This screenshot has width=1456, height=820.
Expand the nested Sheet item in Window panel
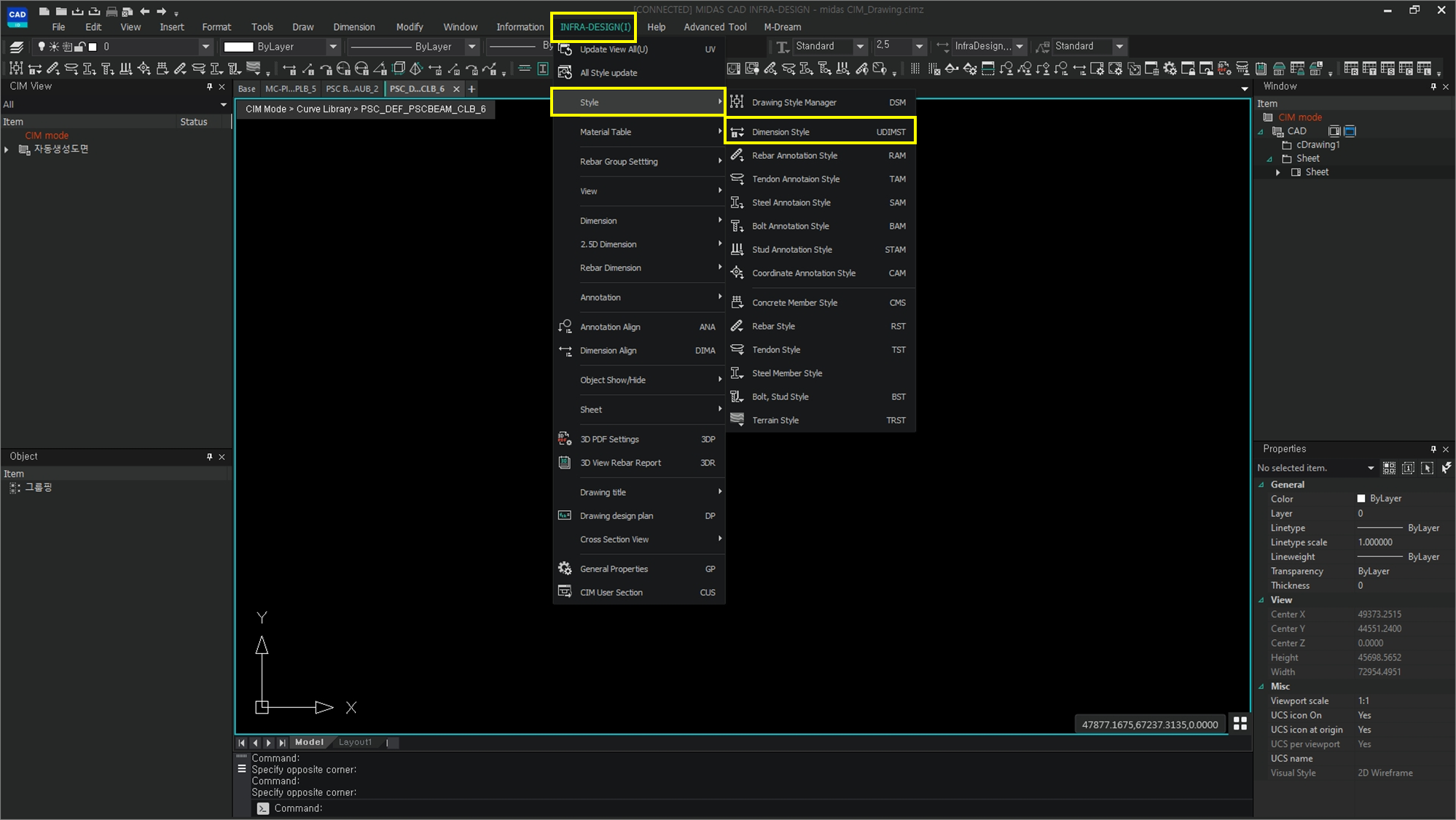point(1278,172)
